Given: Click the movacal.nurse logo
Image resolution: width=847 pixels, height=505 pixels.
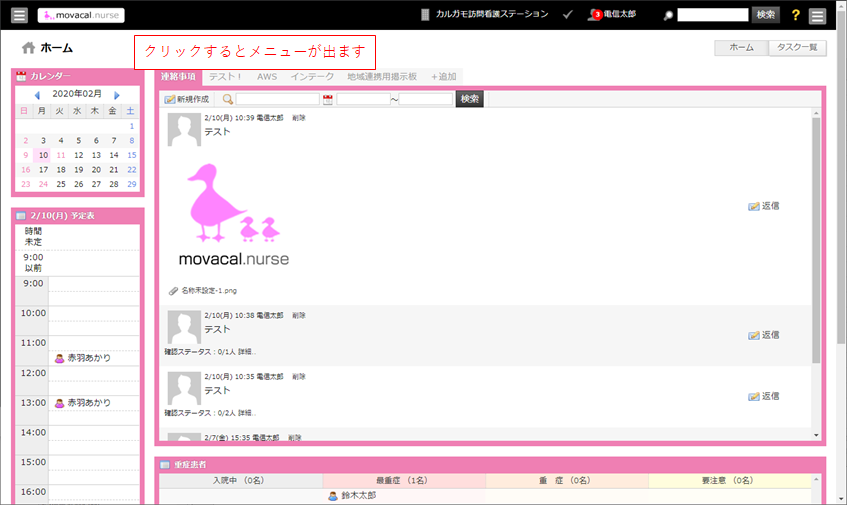Looking at the screenshot, I should [81, 15].
